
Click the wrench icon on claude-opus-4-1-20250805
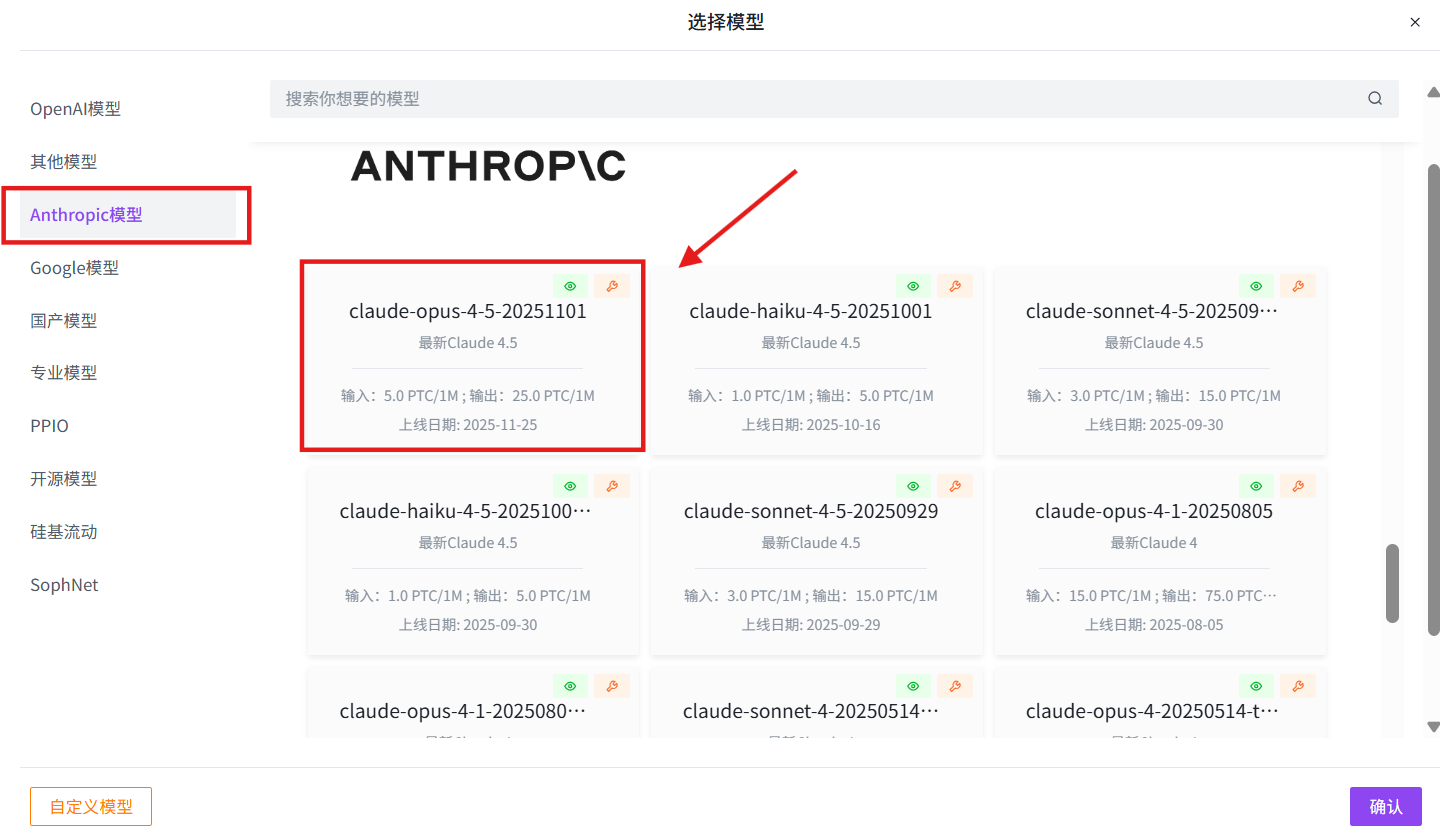[x=1298, y=485]
